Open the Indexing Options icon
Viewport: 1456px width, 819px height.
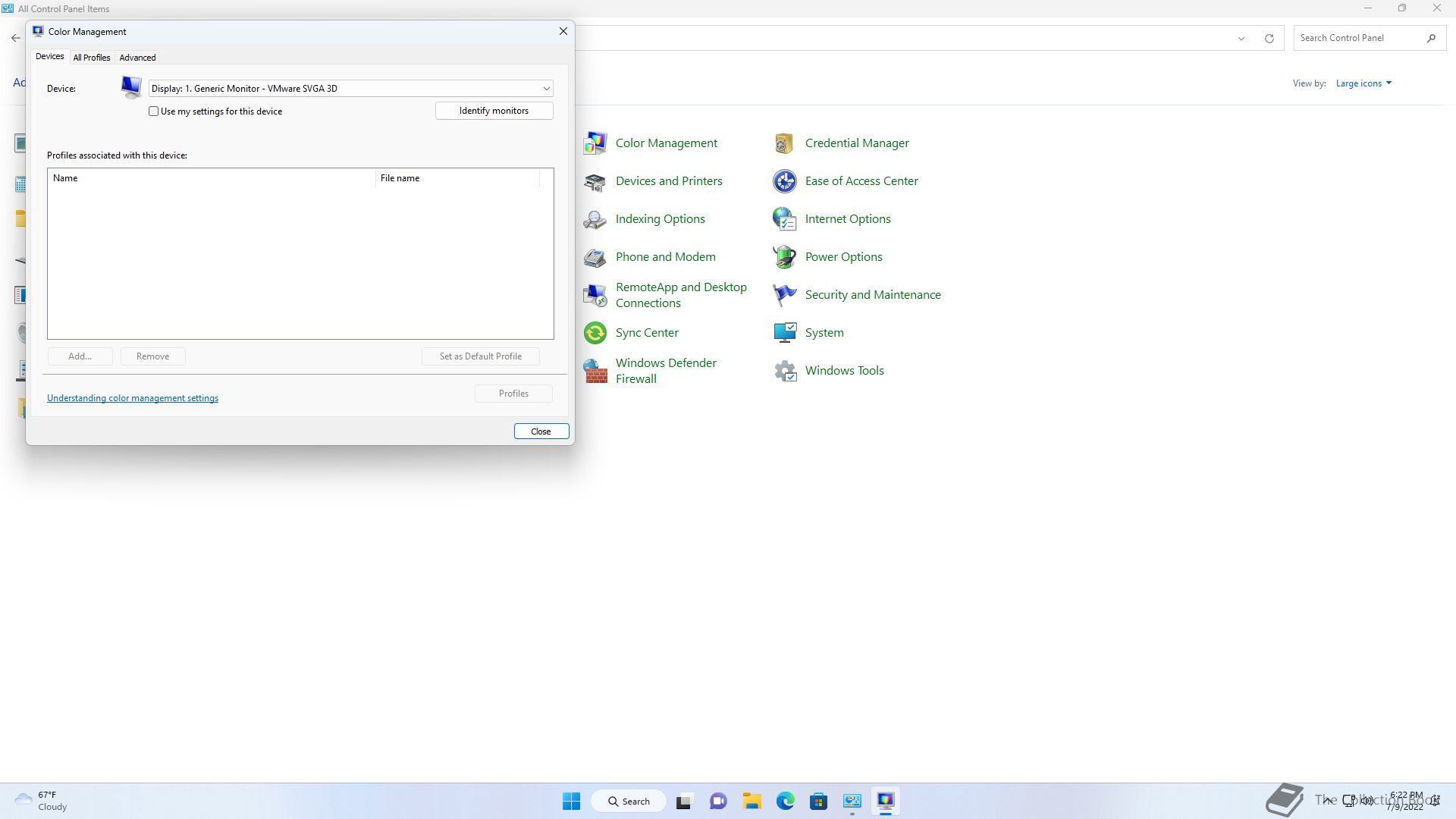tap(595, 219)
